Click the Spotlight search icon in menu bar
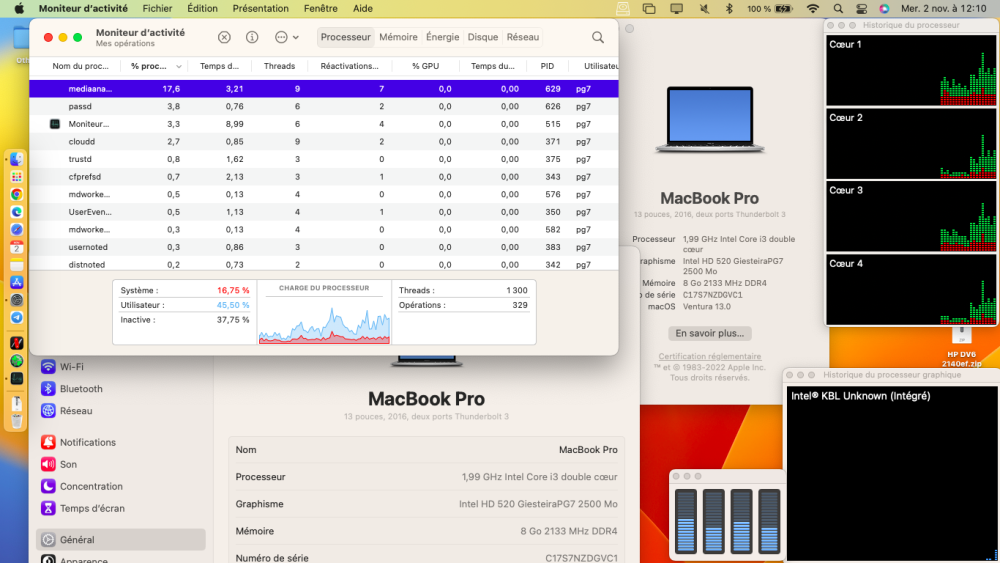1000x563 pixels. pyautogui.click(x=838, y=8)
